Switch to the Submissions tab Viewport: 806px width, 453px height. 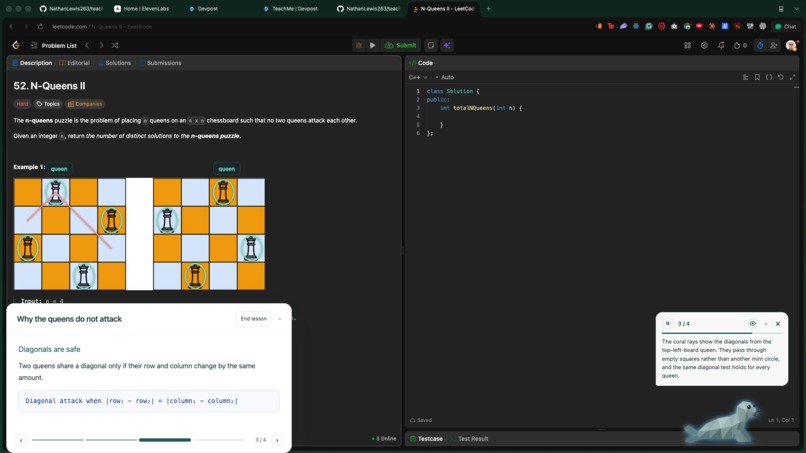(160, 63)
